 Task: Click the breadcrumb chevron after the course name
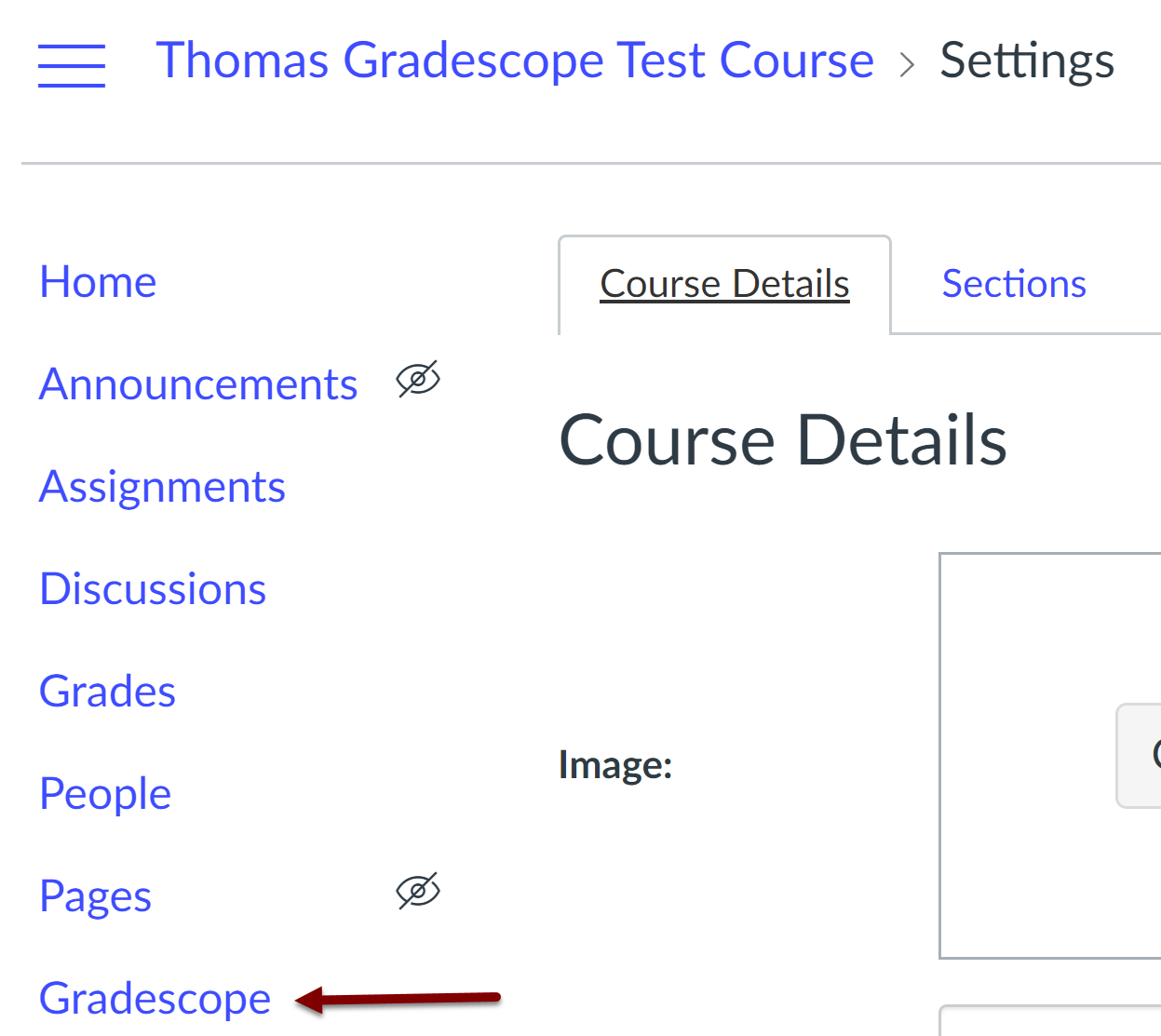tap(907, 62)
